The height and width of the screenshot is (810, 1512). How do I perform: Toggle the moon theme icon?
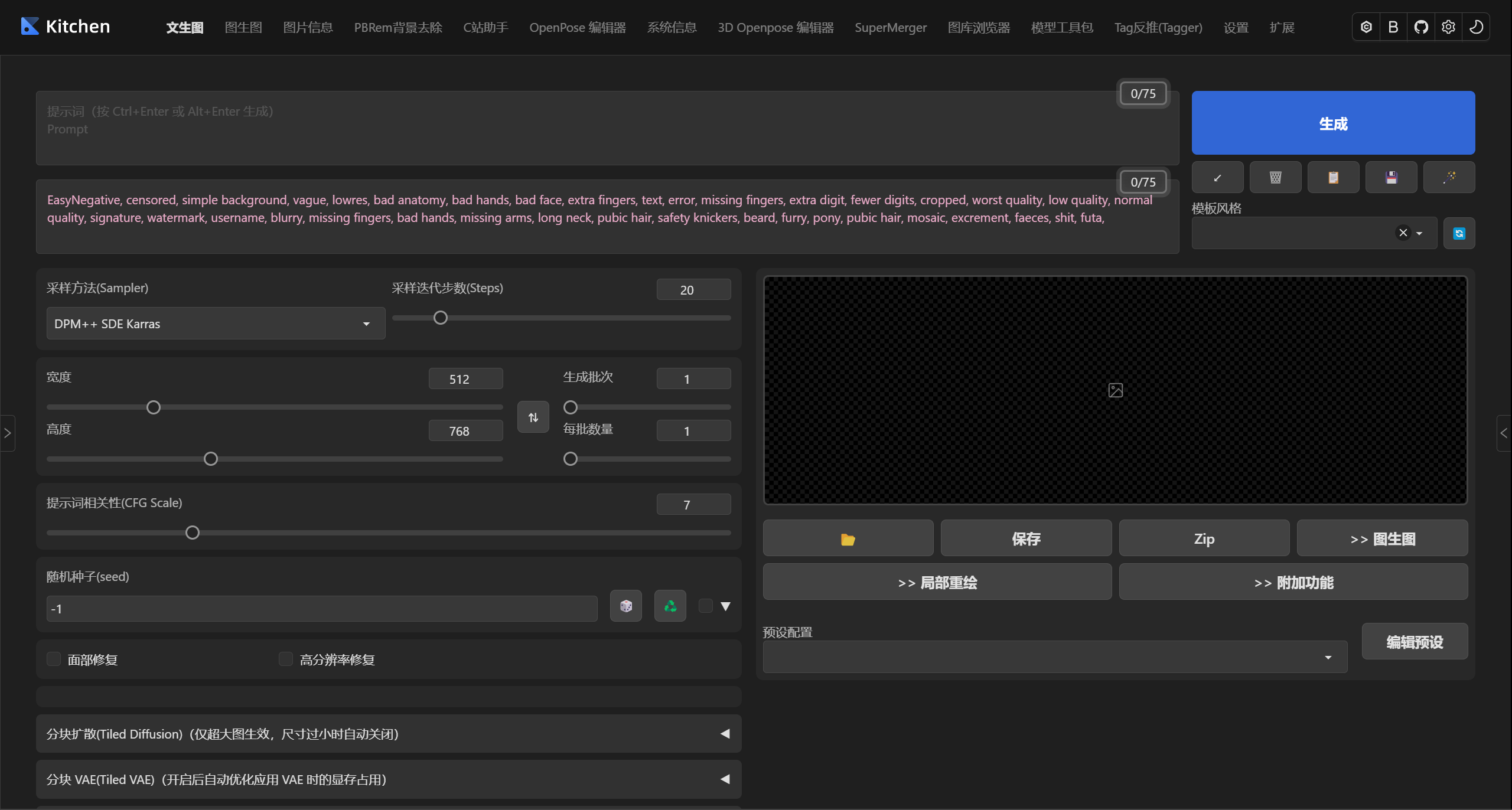[x=1476, y=27]
